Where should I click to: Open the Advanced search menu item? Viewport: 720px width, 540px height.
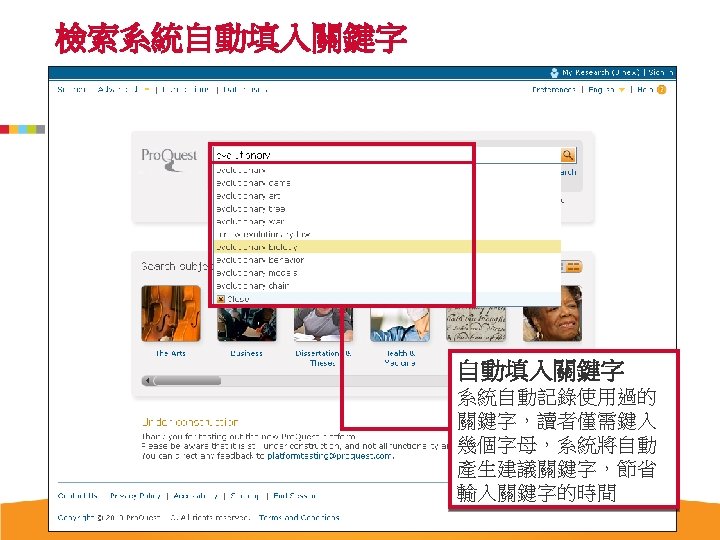118,90
